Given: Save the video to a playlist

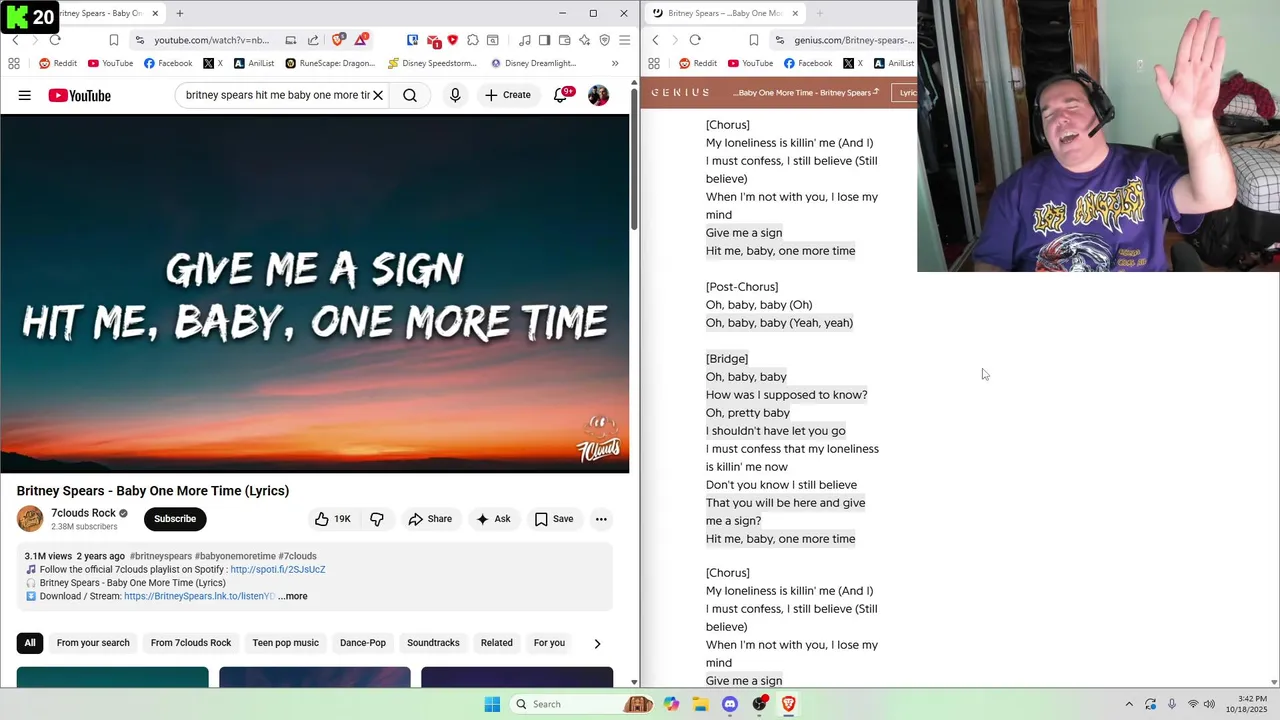Looking at the screenshot, I should 554,519.
